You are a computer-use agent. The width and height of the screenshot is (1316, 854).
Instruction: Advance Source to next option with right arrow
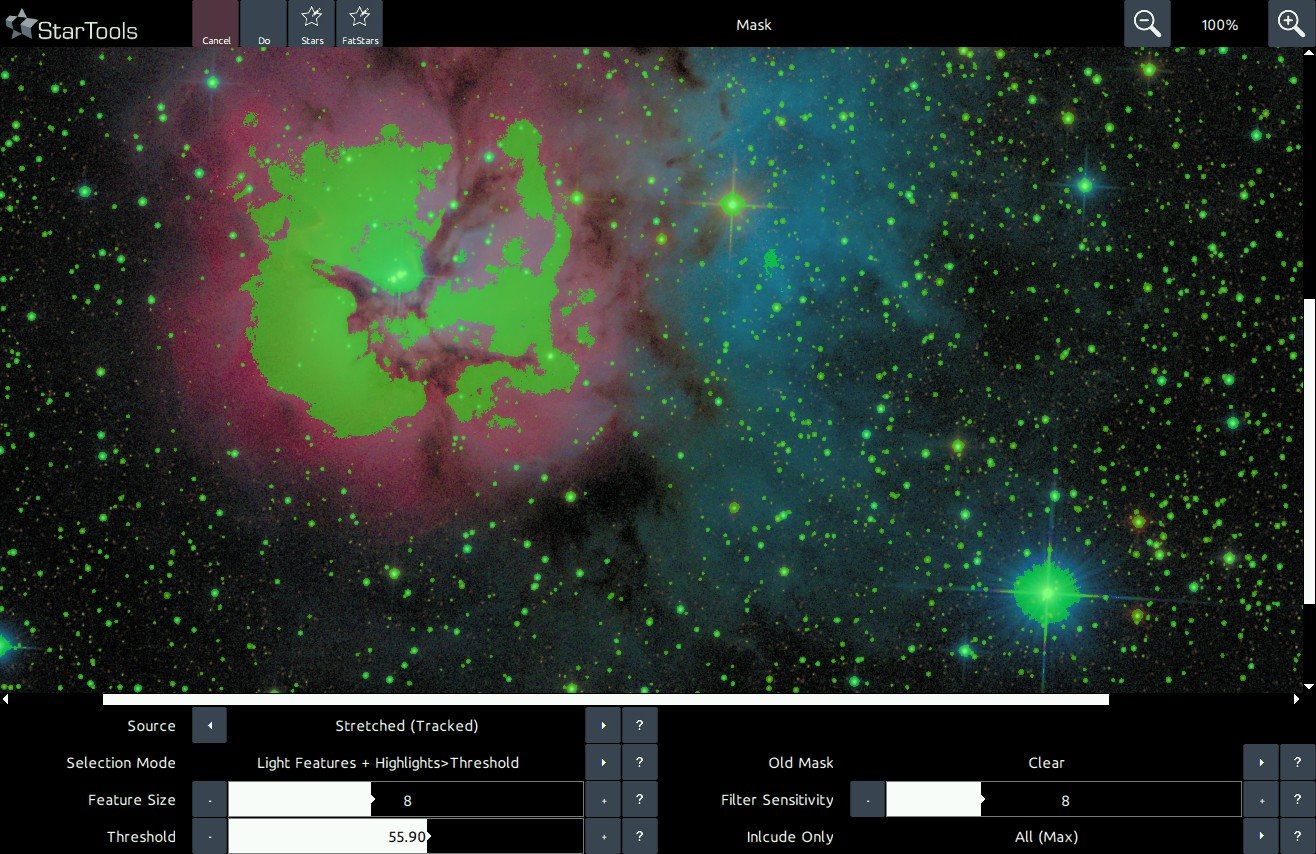(603, 726)
